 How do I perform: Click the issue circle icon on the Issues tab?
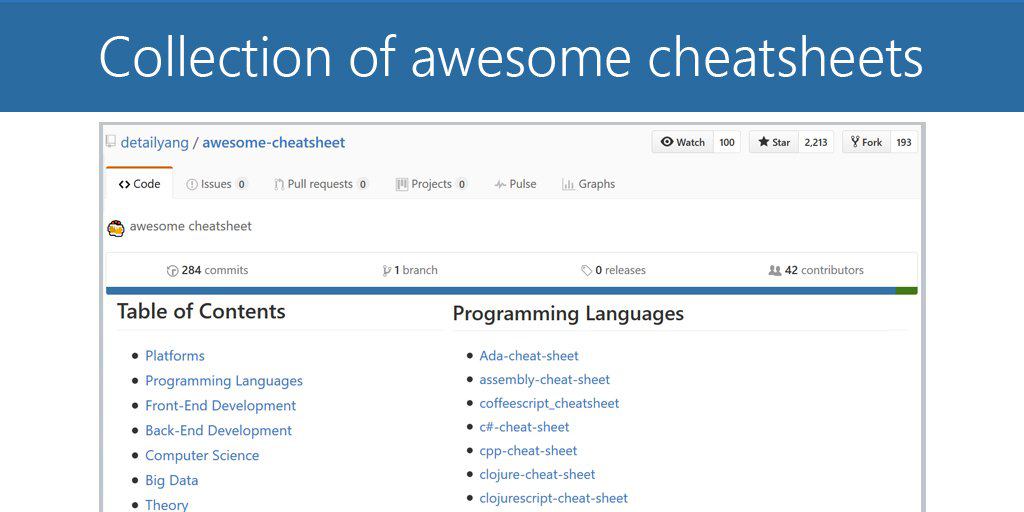coord(192,185)
